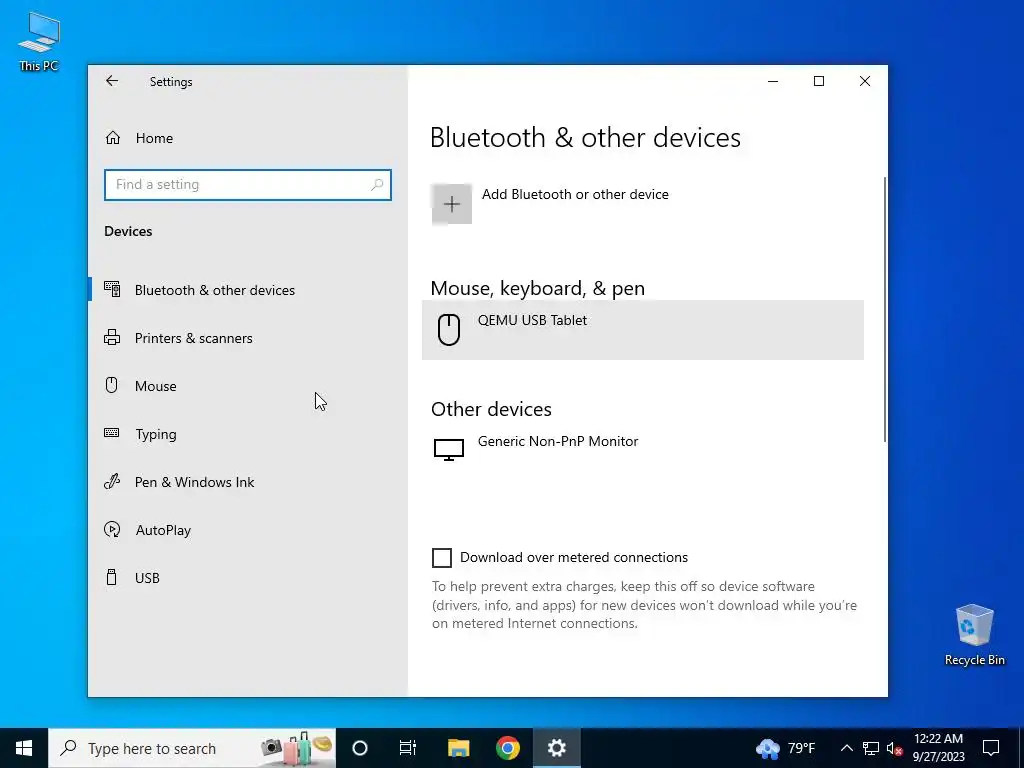Click the taskbar Type here to search box
1024x768 pixels.
192,748
